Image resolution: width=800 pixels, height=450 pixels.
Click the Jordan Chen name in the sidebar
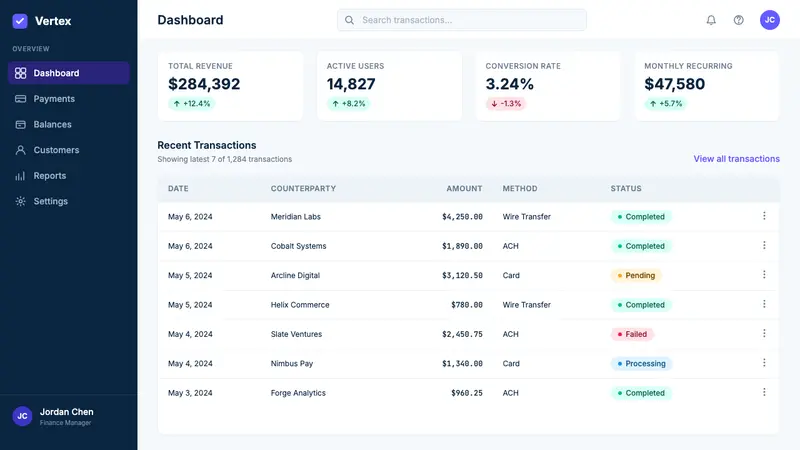pyautogui.click(x=66, y=412)
